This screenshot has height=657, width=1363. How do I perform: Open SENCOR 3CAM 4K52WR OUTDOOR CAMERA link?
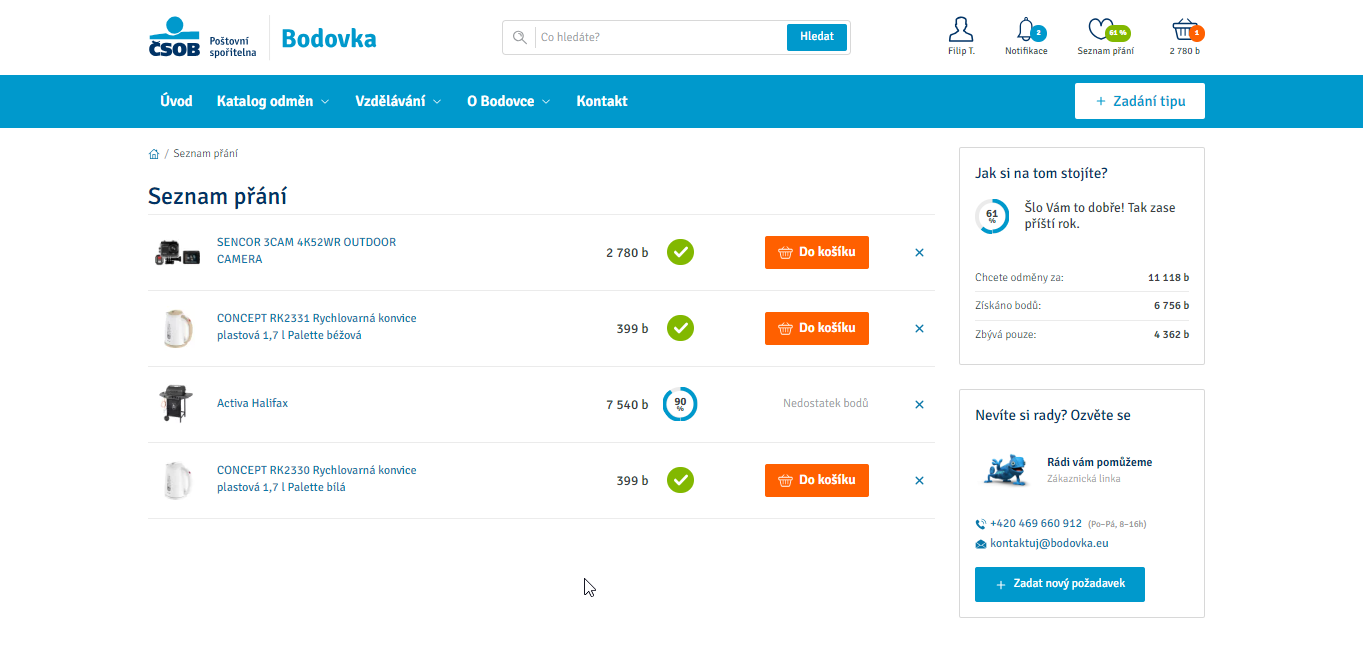306,251
